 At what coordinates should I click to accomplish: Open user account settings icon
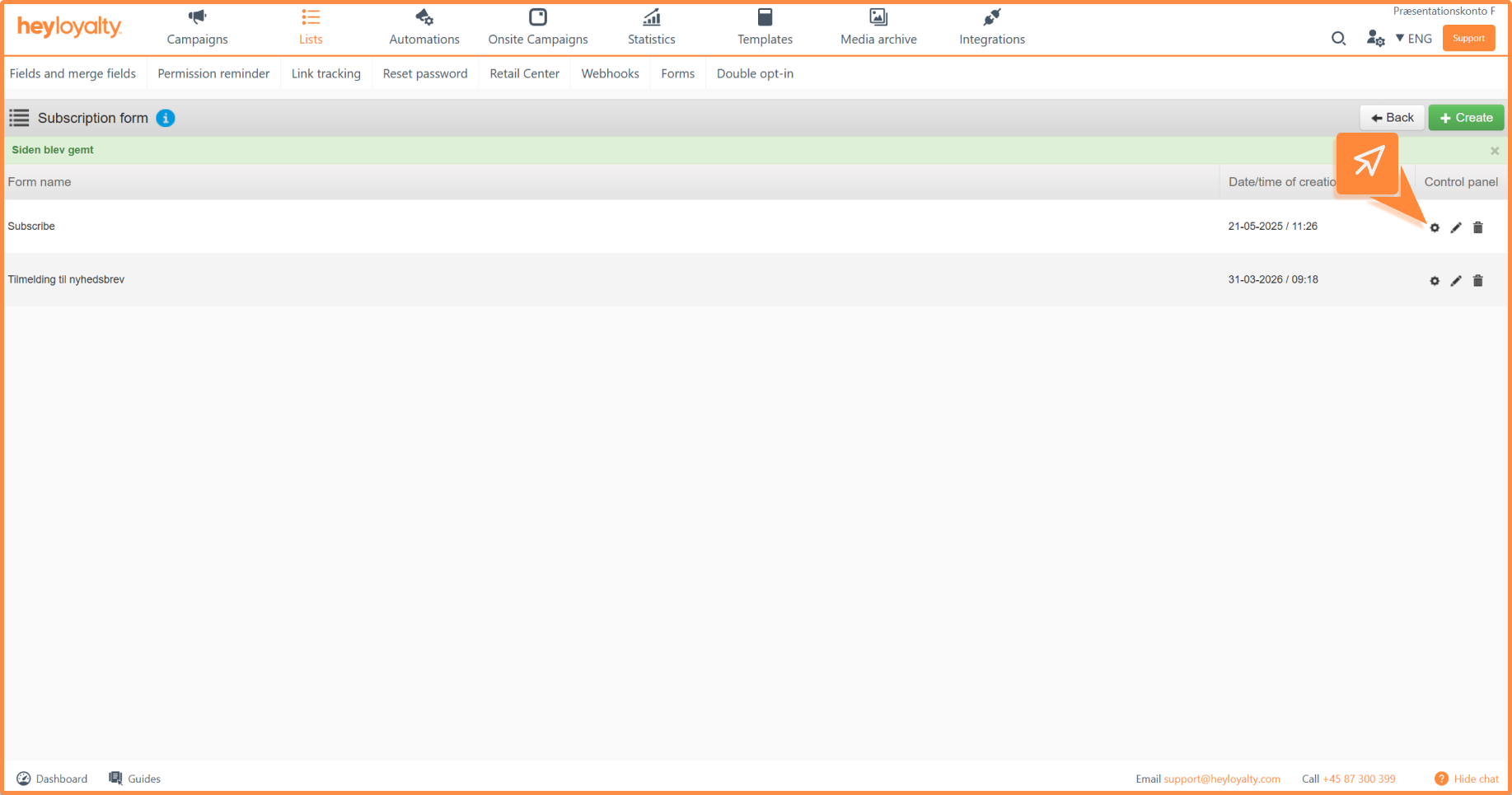1374,39
